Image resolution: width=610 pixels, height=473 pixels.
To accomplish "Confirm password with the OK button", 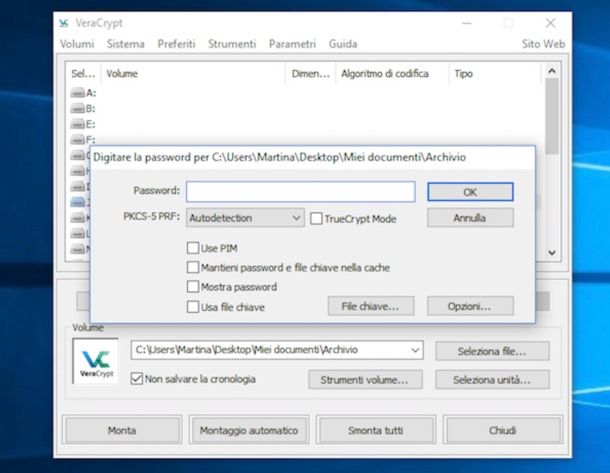I will (x=470, y=192).
